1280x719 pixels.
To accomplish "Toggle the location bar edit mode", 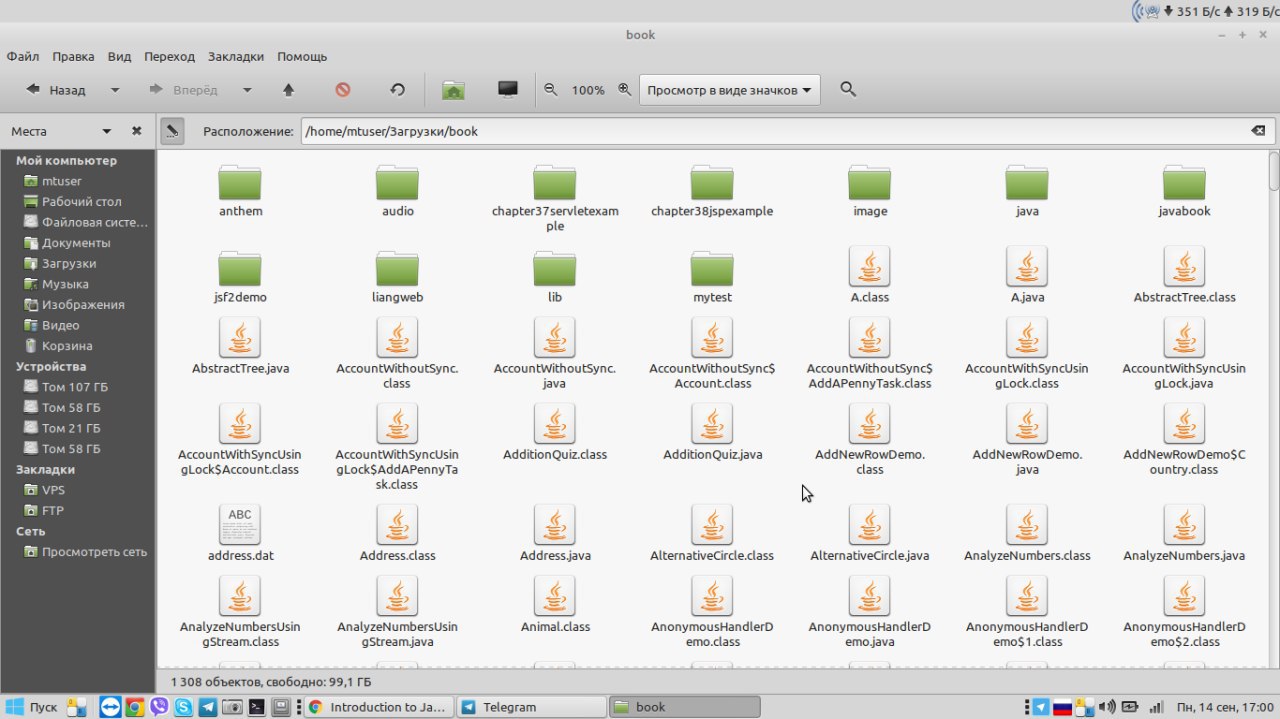I will click(172, 131).
